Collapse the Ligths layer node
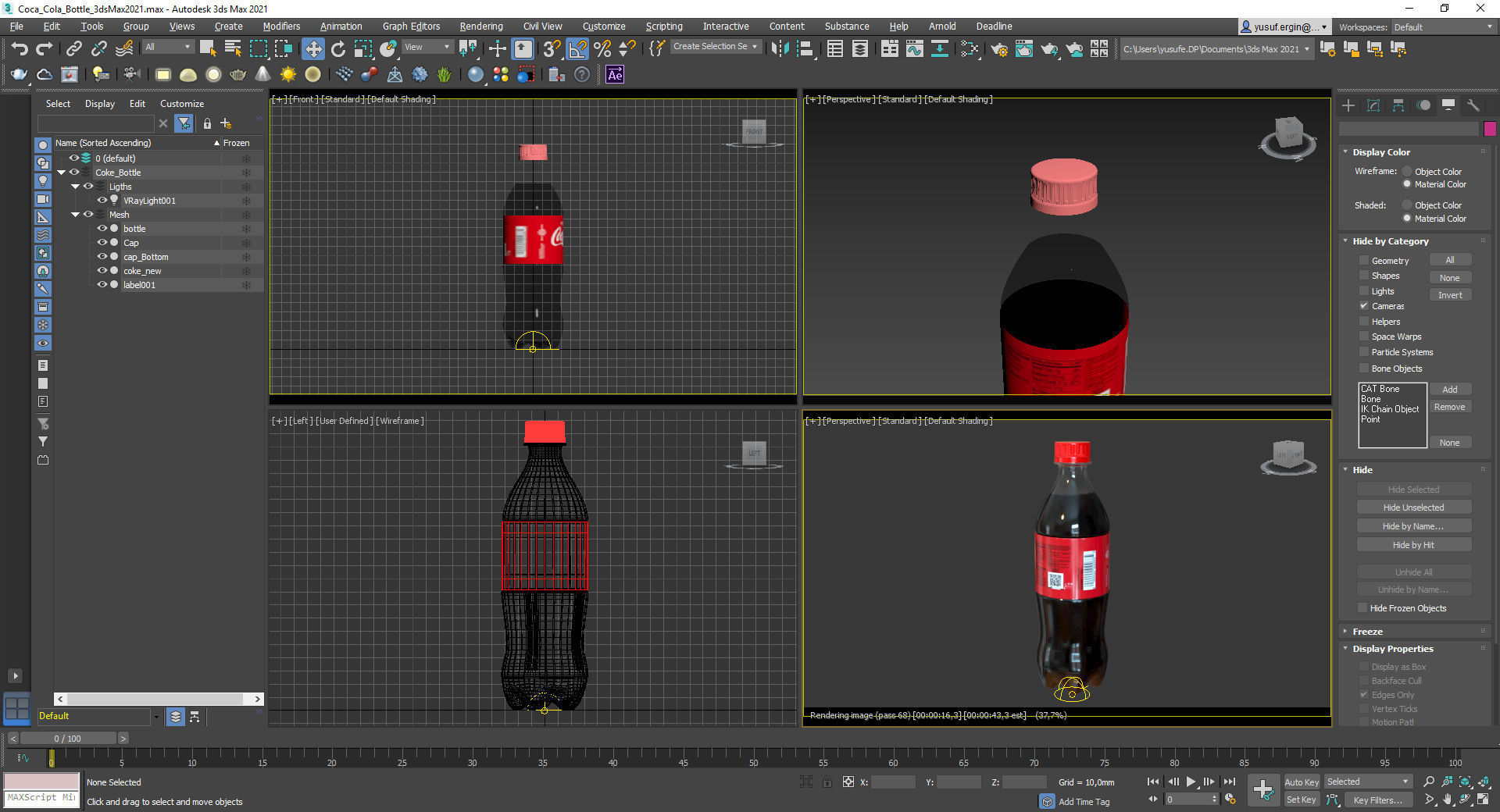Viewport: 1500px width, 812px height. tap(75, 187)
